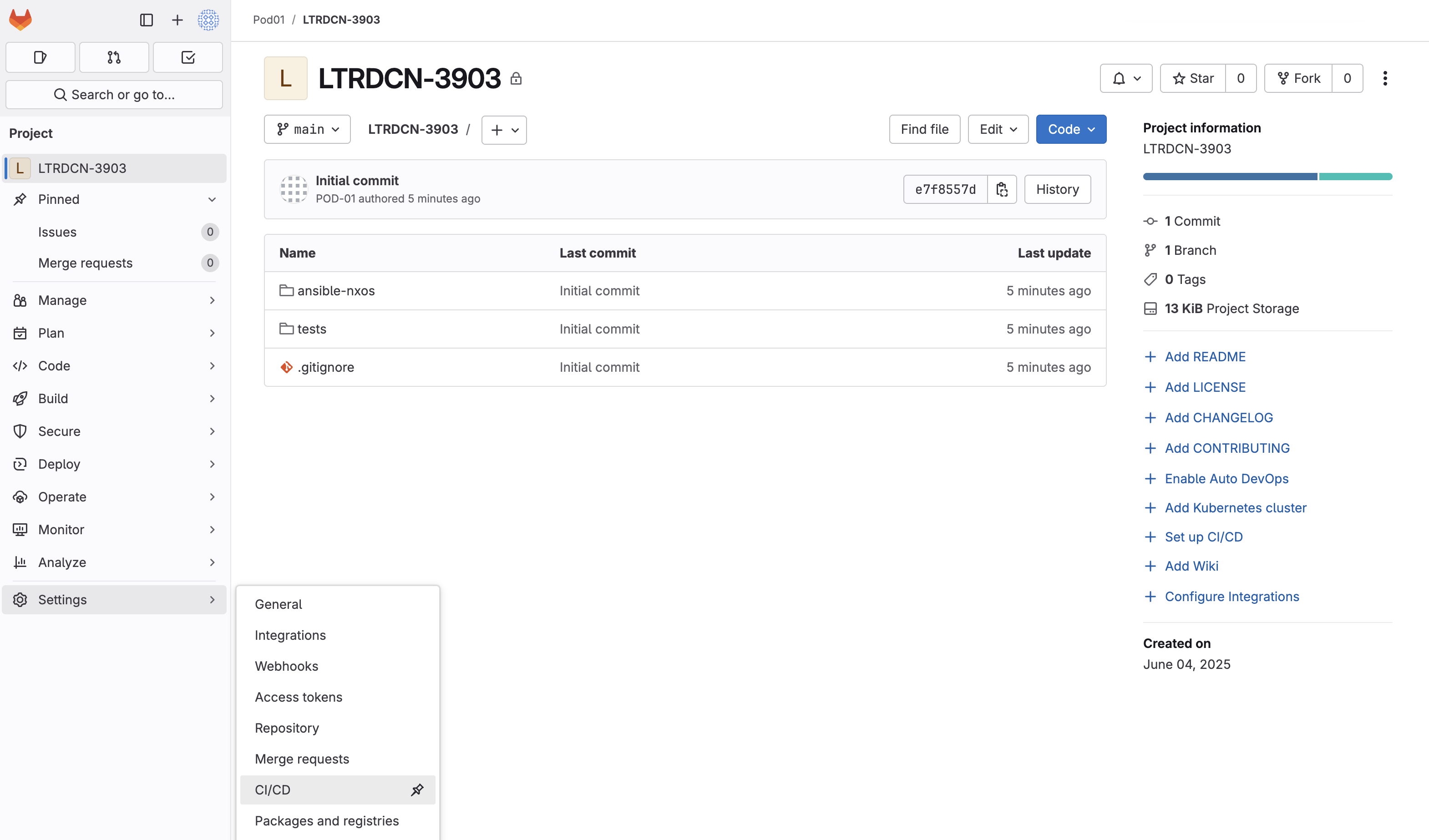Viewport: 1429px width, 840px height.
Task: Click the 1 Branch link
Action: (1190, 250)
